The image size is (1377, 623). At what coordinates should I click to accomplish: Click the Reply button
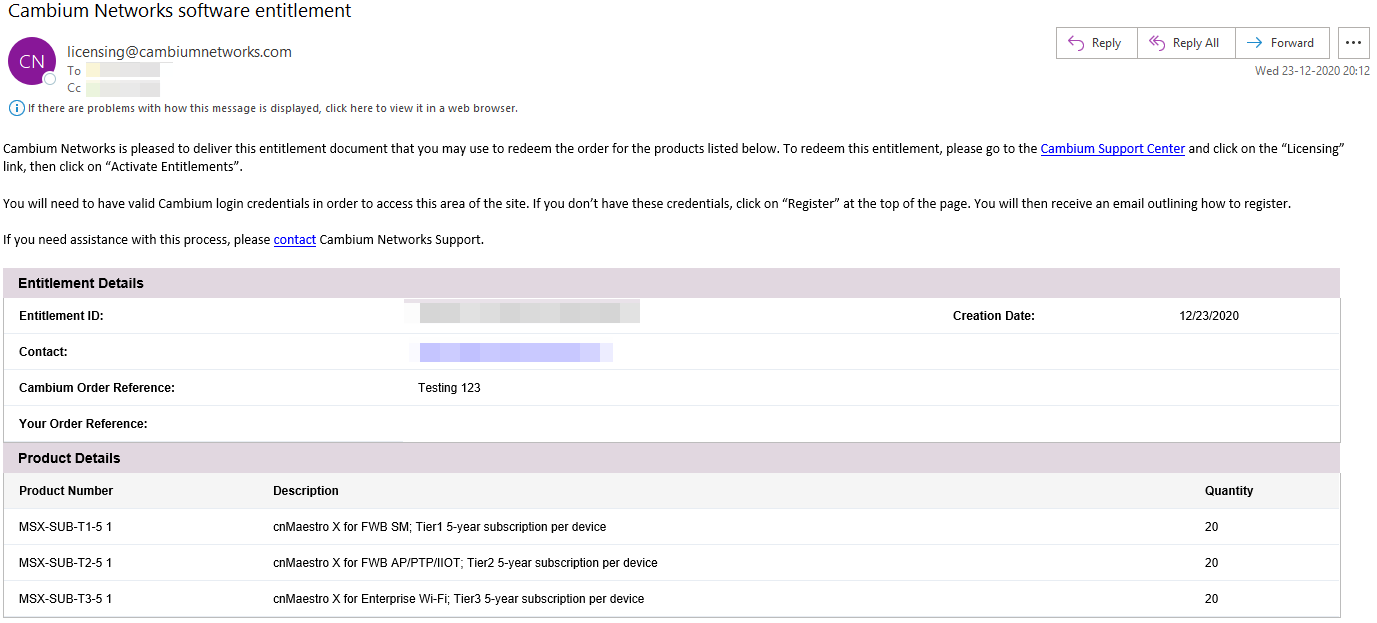pyautogui.click(x=1096, y=43)
